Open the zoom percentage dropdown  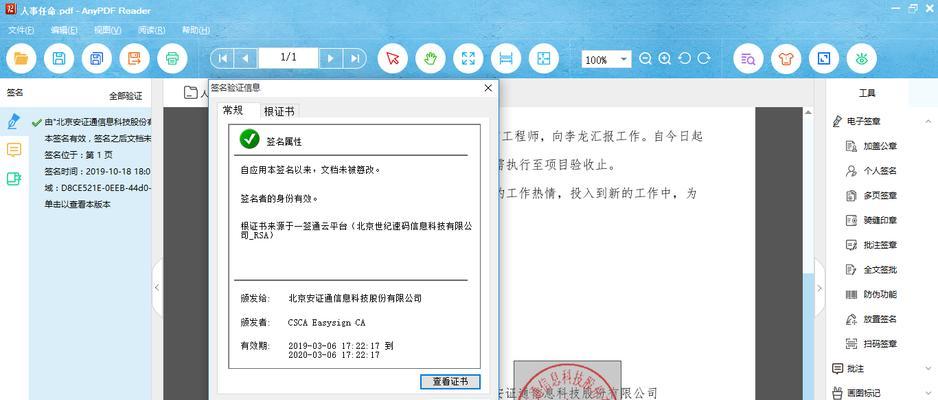(623, 59)
